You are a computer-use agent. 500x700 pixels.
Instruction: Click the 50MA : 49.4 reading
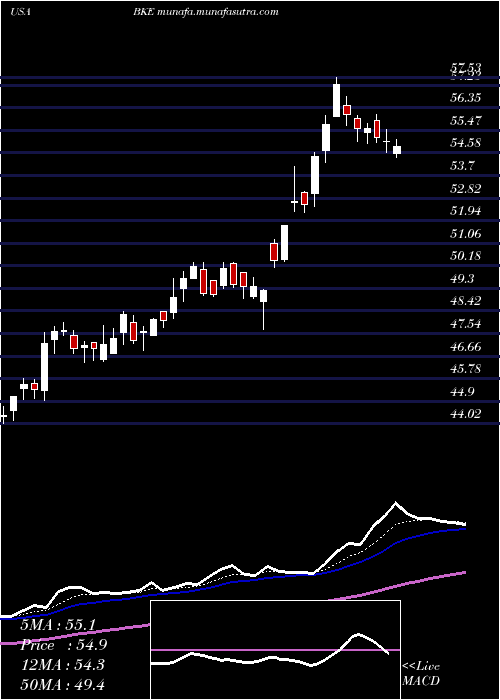(x=63, y=684)
